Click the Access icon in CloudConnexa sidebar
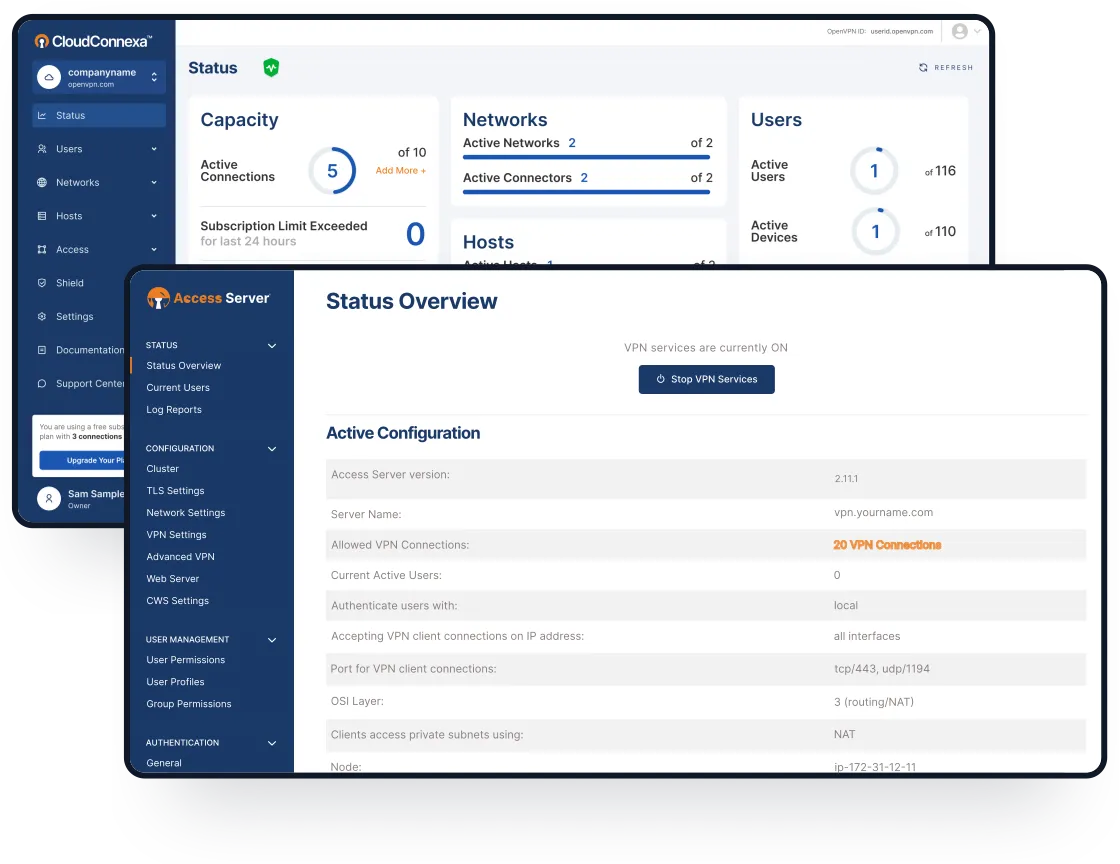 (x=42, y=249)
